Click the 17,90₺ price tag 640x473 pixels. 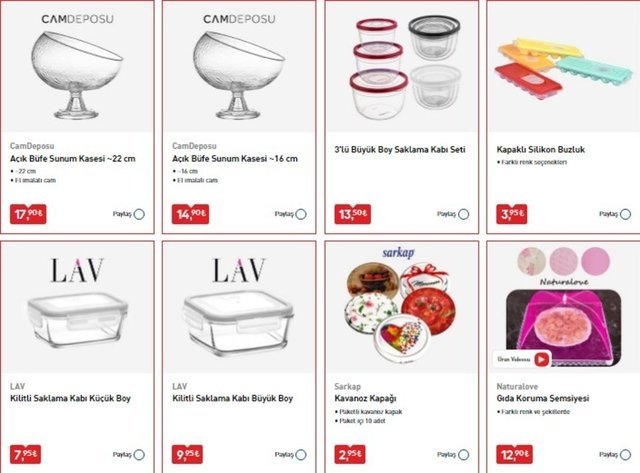click(28, 214)
